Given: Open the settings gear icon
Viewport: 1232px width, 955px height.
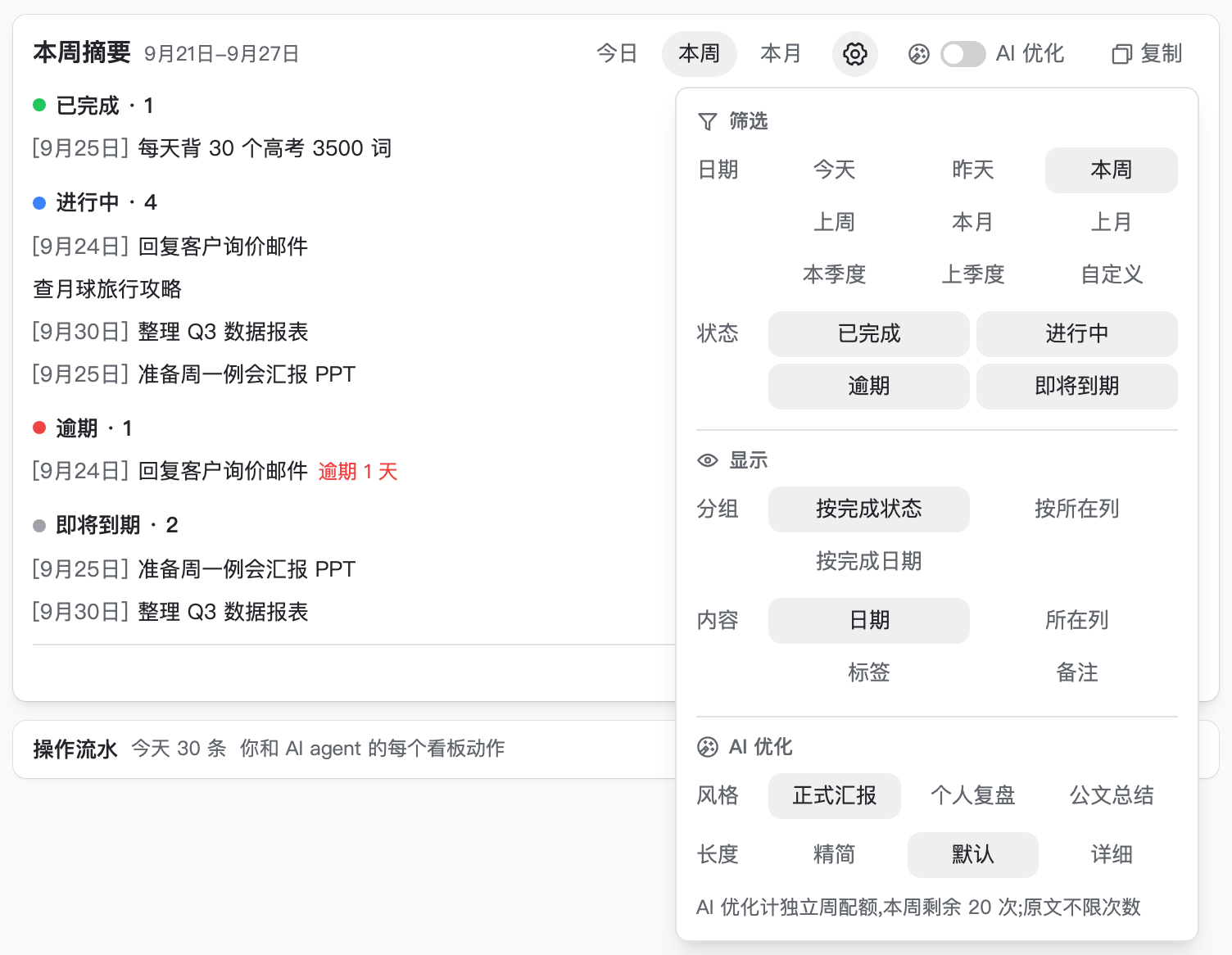Looking at the screenshot, I should 854,54.
